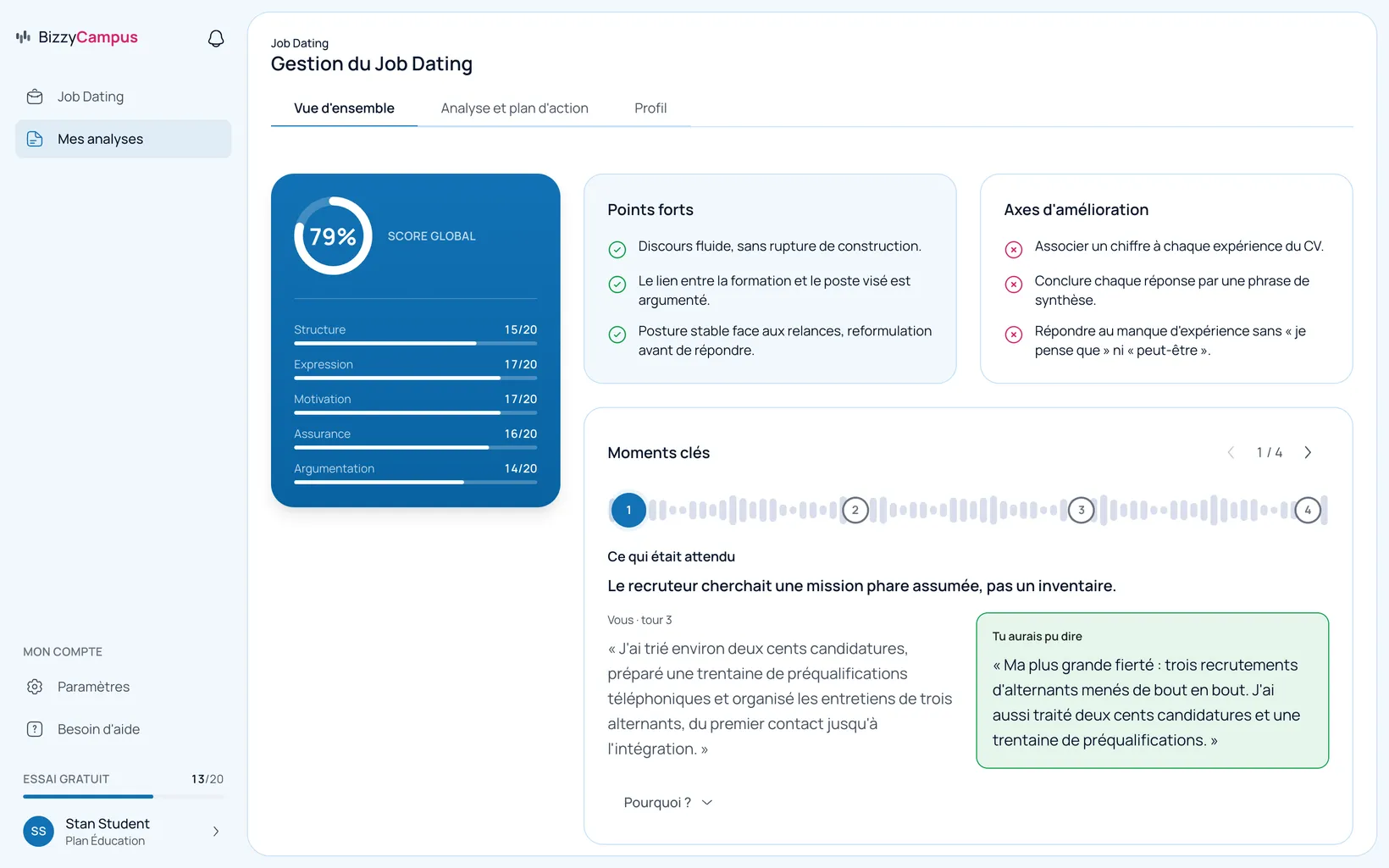The height and width of the screenshot is (868, 1389).
Task: Open Besoin d'aide link
Action: tap(123, 729)
